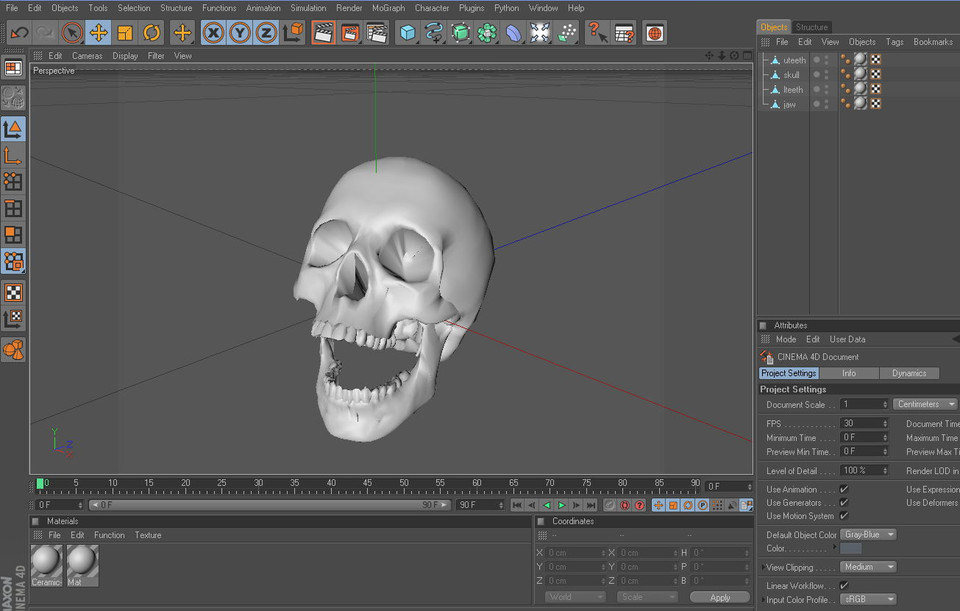Select the Rotate tool
Screen dimensions: 960x611
coord(151,32)
